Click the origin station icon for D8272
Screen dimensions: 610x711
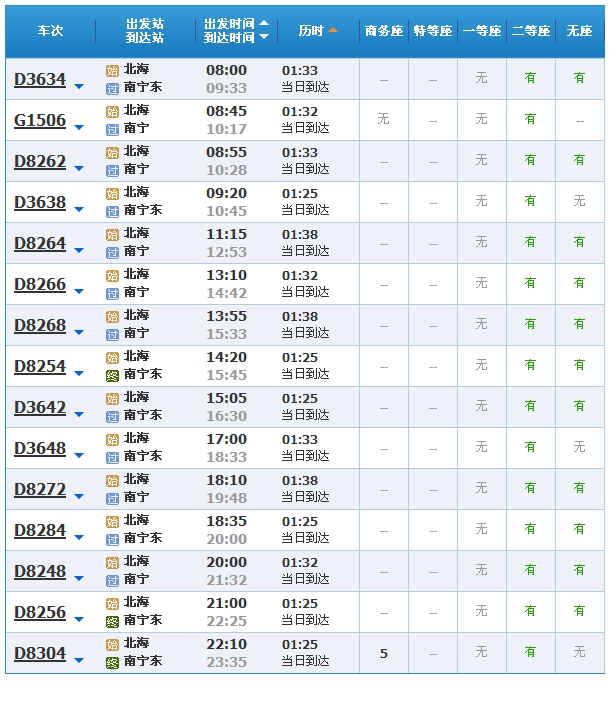pos(112,481)
